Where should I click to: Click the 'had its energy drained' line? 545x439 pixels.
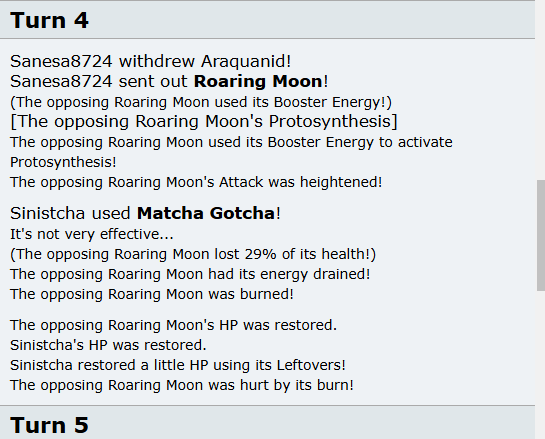tap(190, 274)
